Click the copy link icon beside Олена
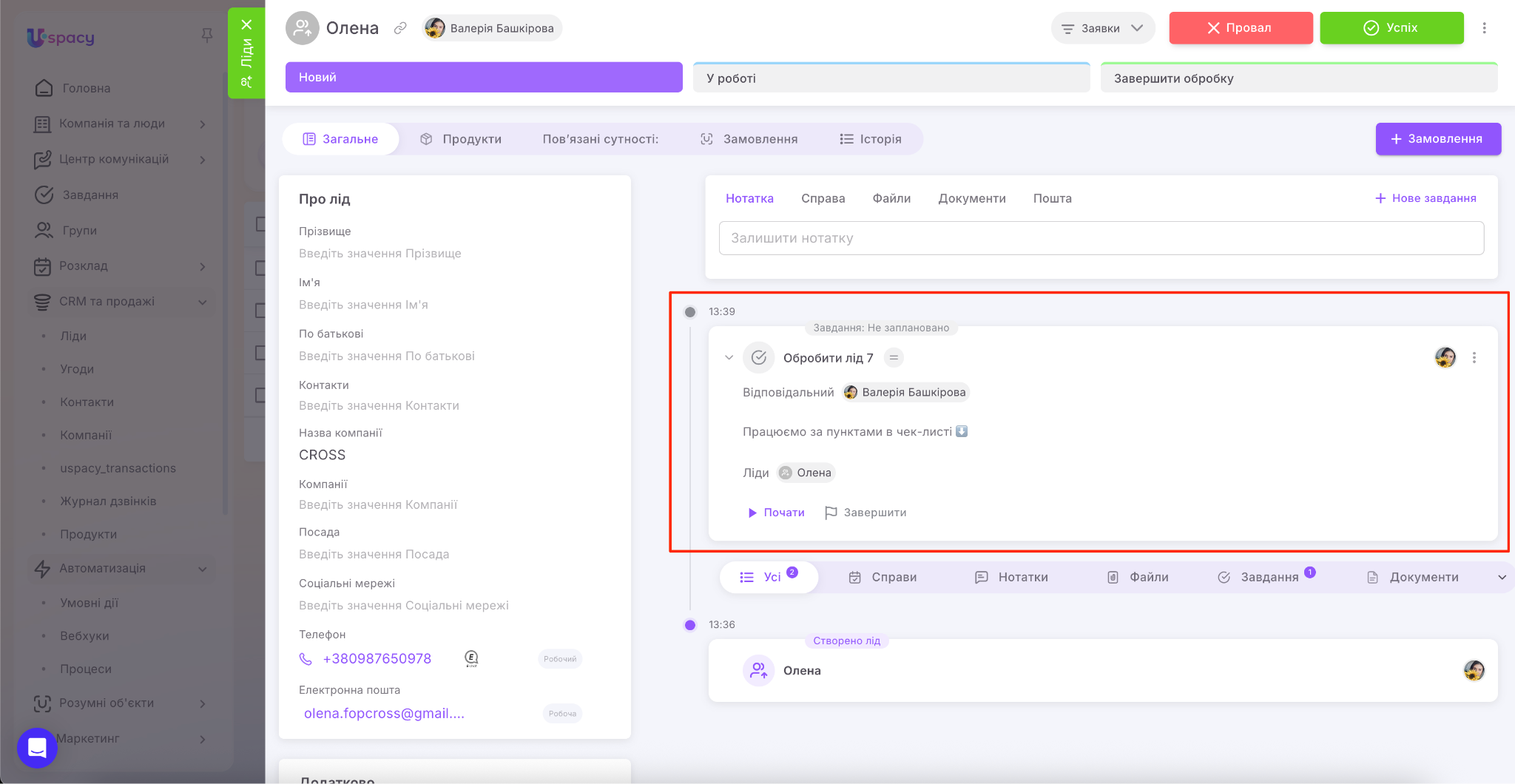 point(400,28)
